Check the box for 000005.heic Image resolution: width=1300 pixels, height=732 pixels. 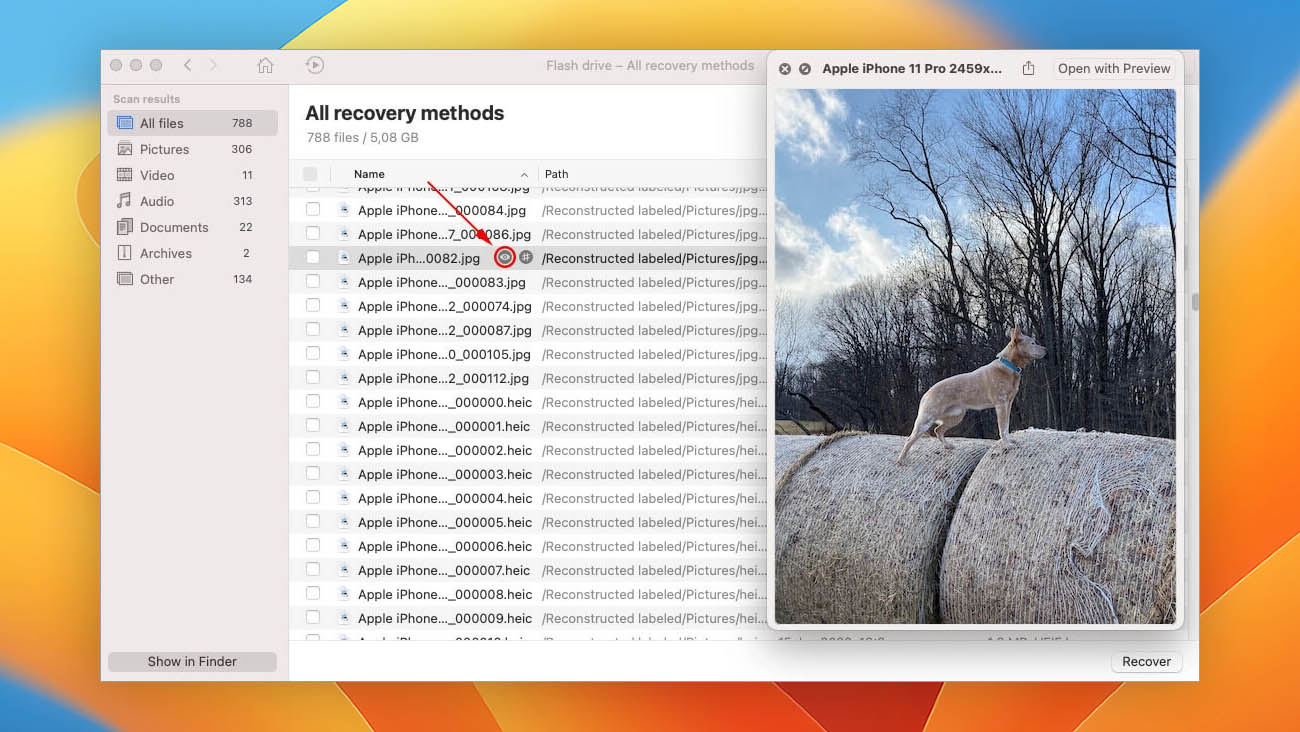[313, 521]
